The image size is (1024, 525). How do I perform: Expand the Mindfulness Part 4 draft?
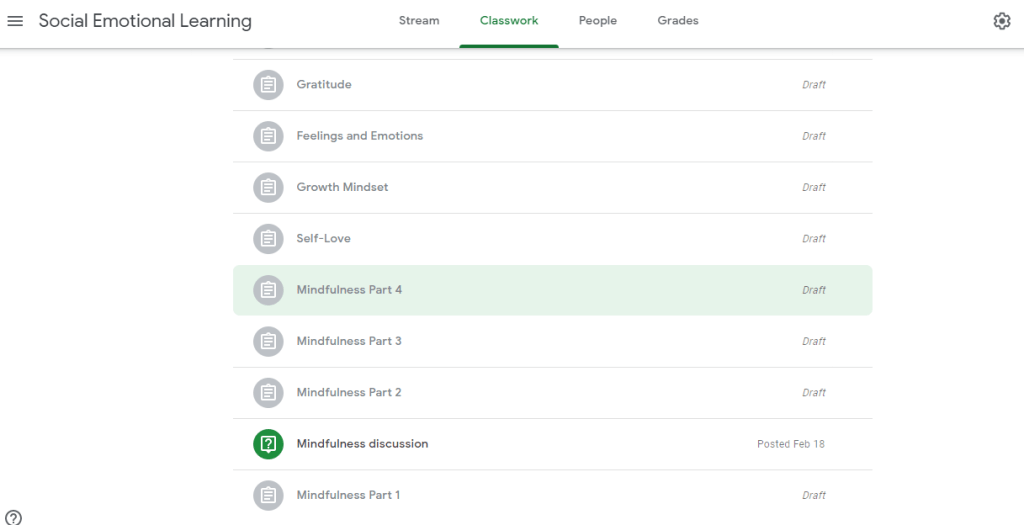[349, 290]
